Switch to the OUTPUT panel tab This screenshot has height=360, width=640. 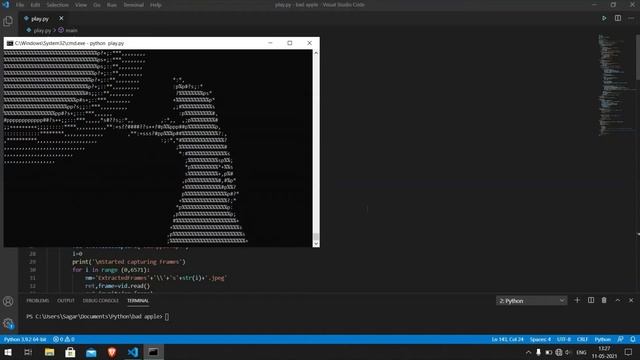66,301
